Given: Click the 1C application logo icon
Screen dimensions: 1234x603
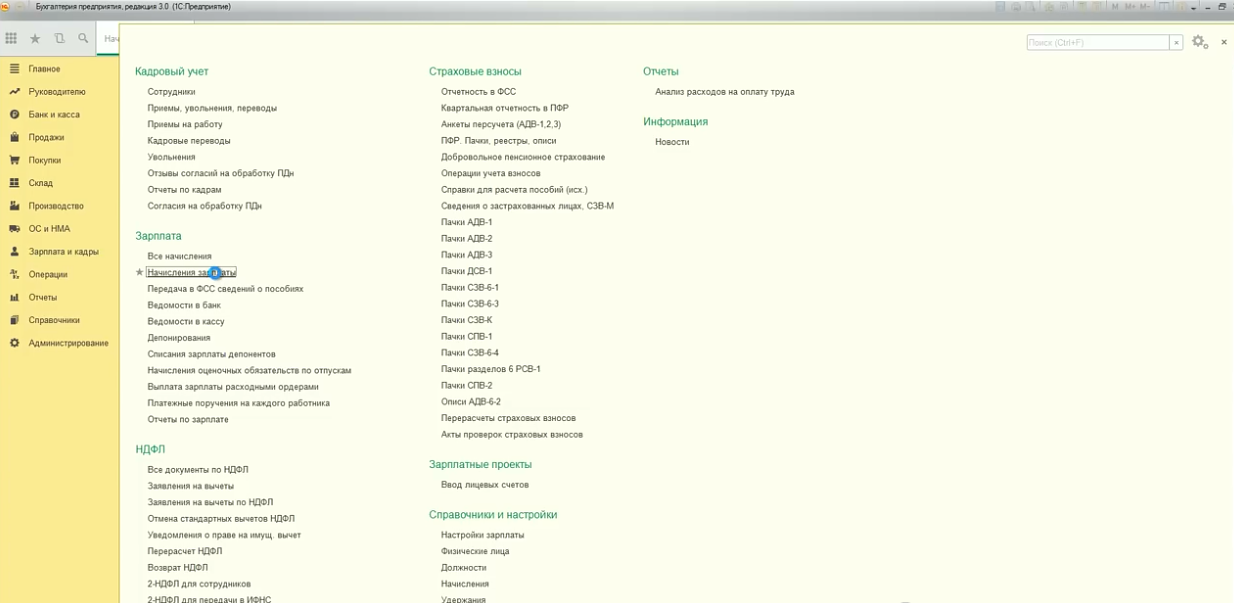Looking at the screenshot, I should click(6, 6).
